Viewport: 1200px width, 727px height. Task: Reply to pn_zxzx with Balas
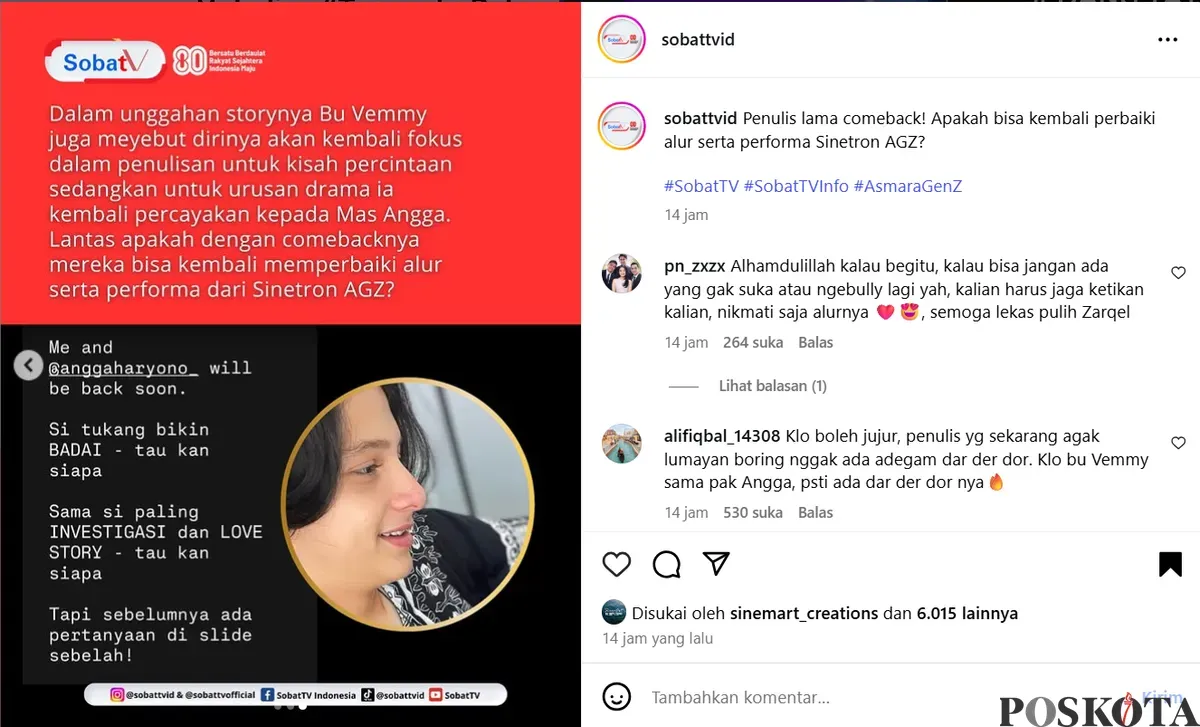816,342
